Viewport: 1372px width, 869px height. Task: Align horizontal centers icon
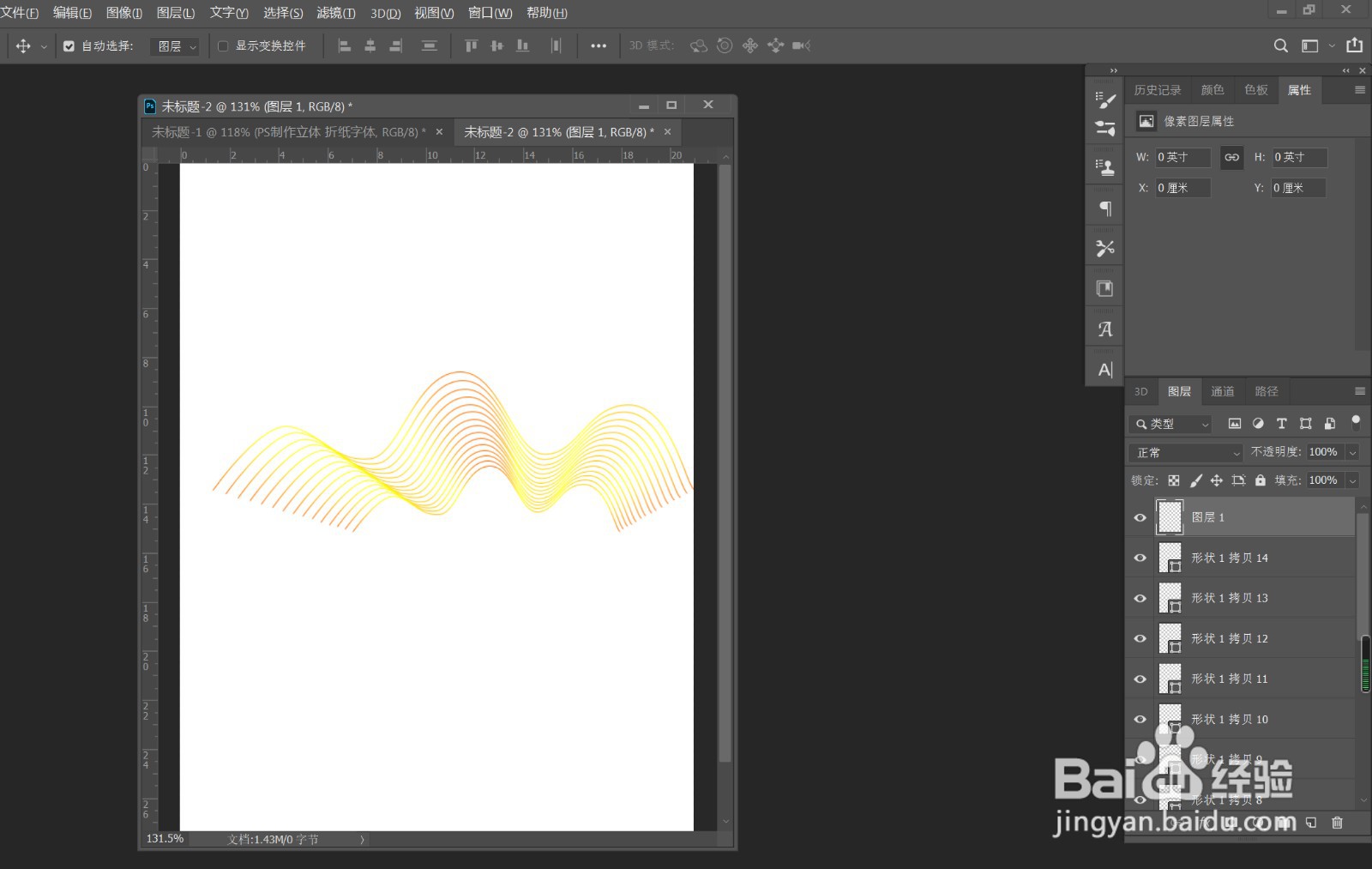coord(370,46)
